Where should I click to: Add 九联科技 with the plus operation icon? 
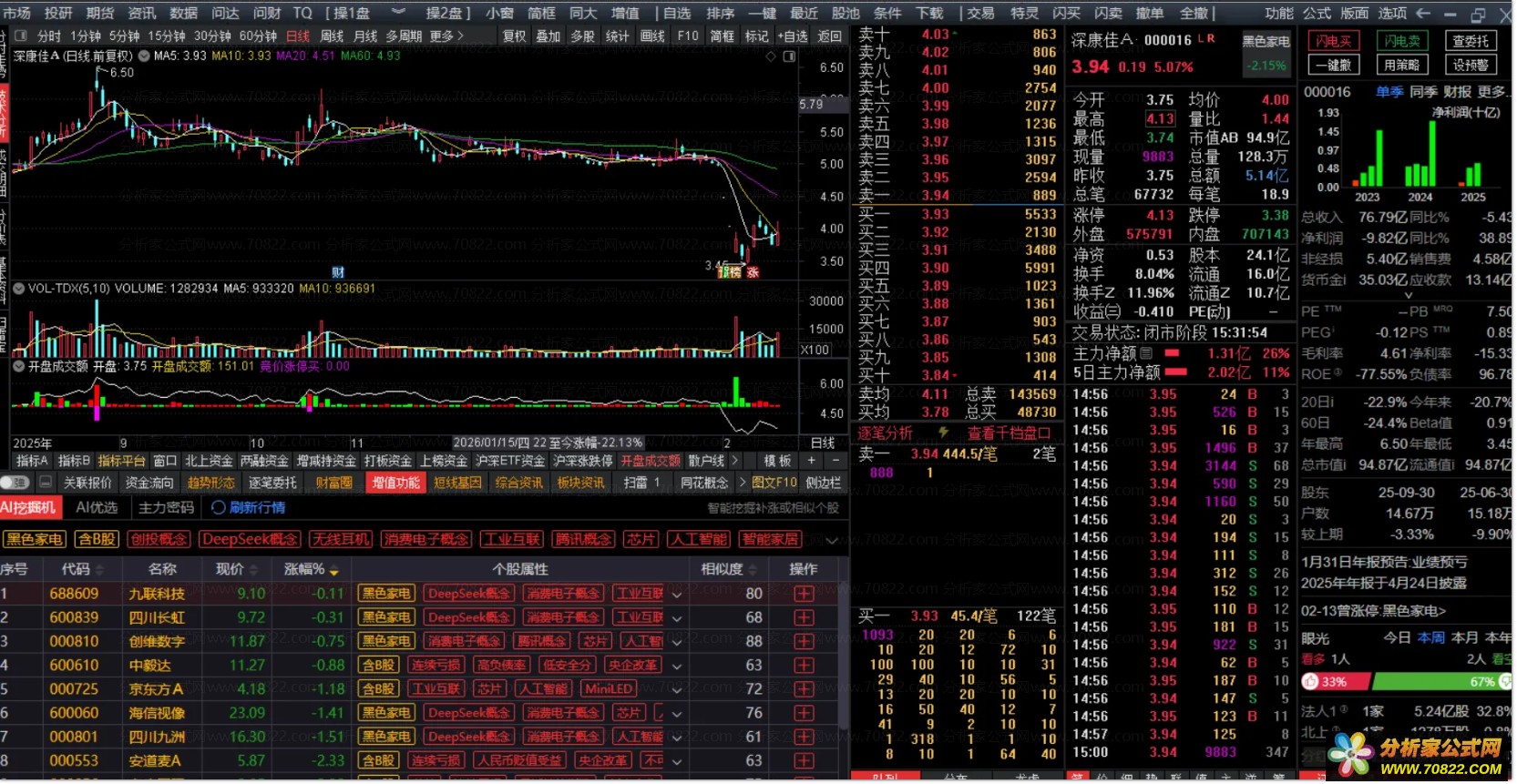click(x=805, y=595)
